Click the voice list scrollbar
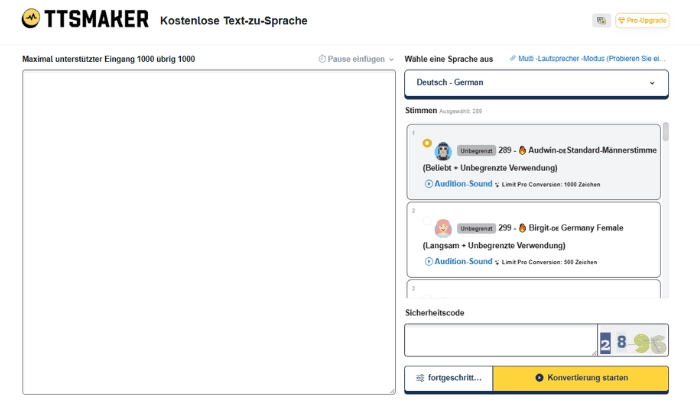This screenshot has width=700, height=400. tap(665, 135)
